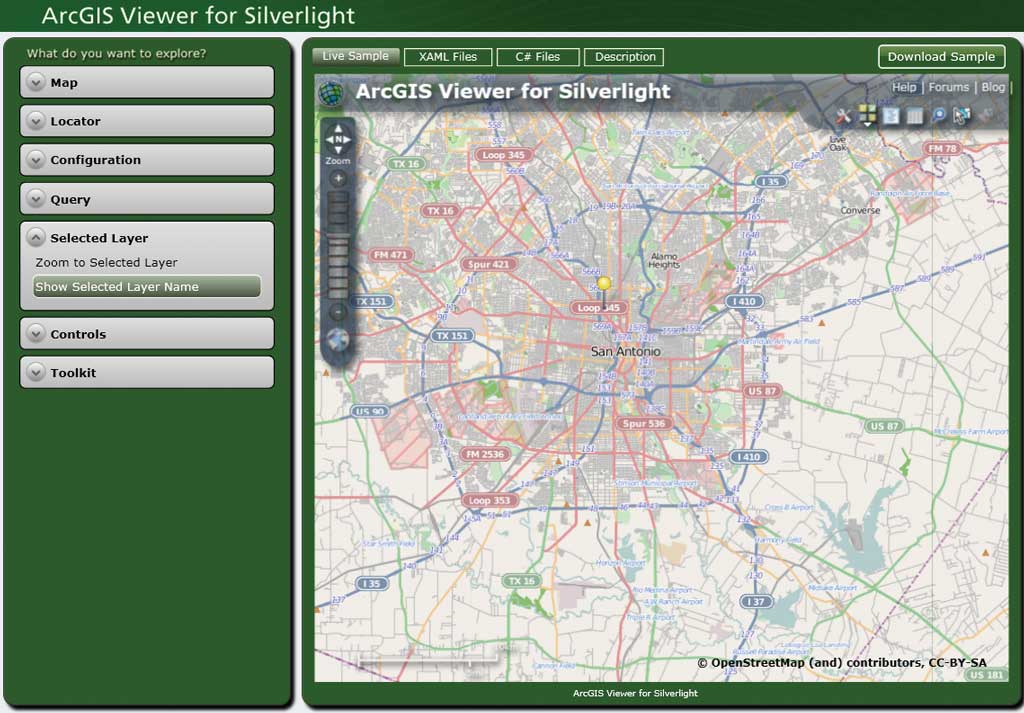The height and width of the screenshot is (713, 1024).
Task: Open the Forums link
Action: click(948, 87)
